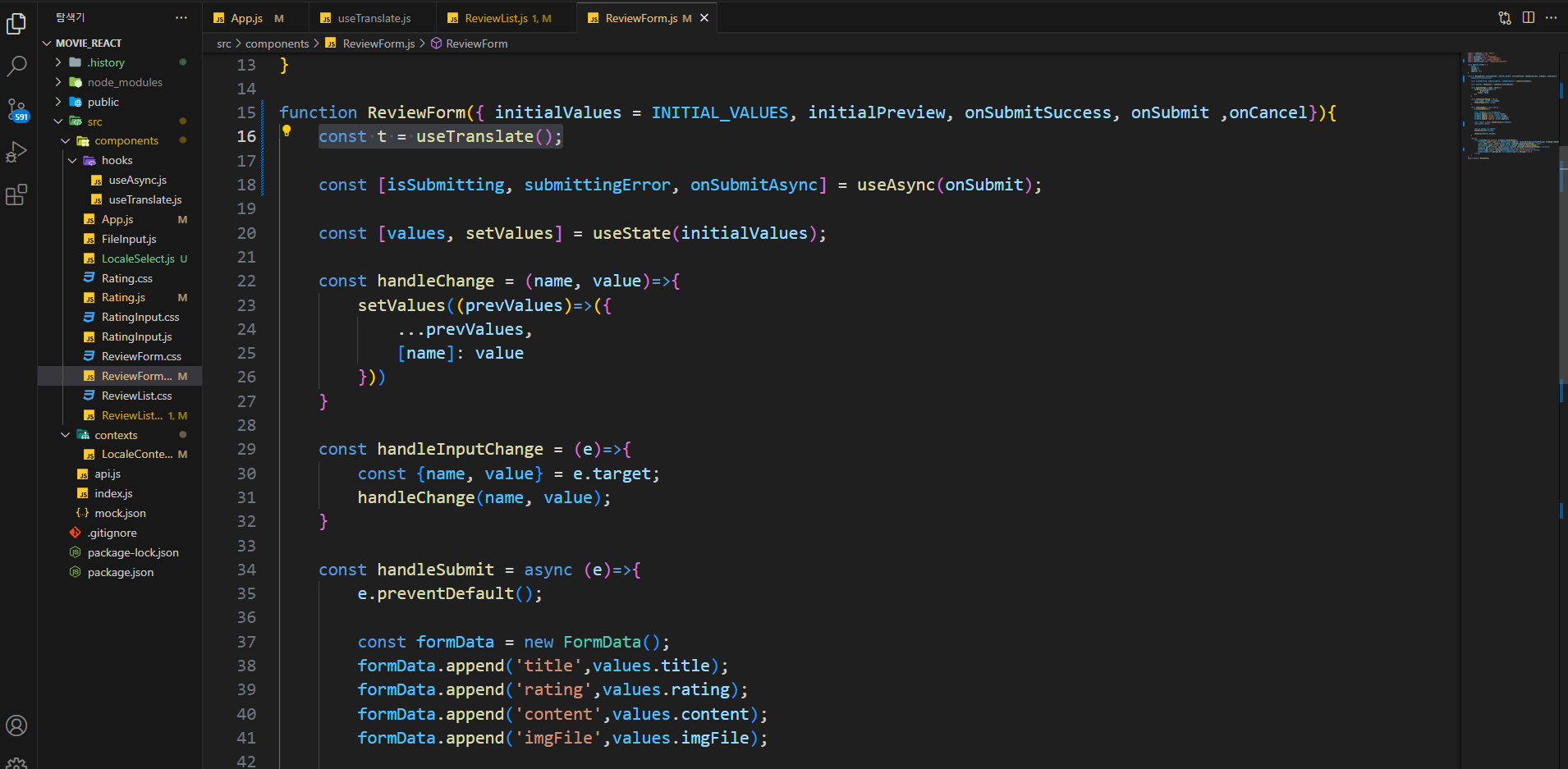
Task: Close the ReviewForm.js tab
Action: pos(704,18)
